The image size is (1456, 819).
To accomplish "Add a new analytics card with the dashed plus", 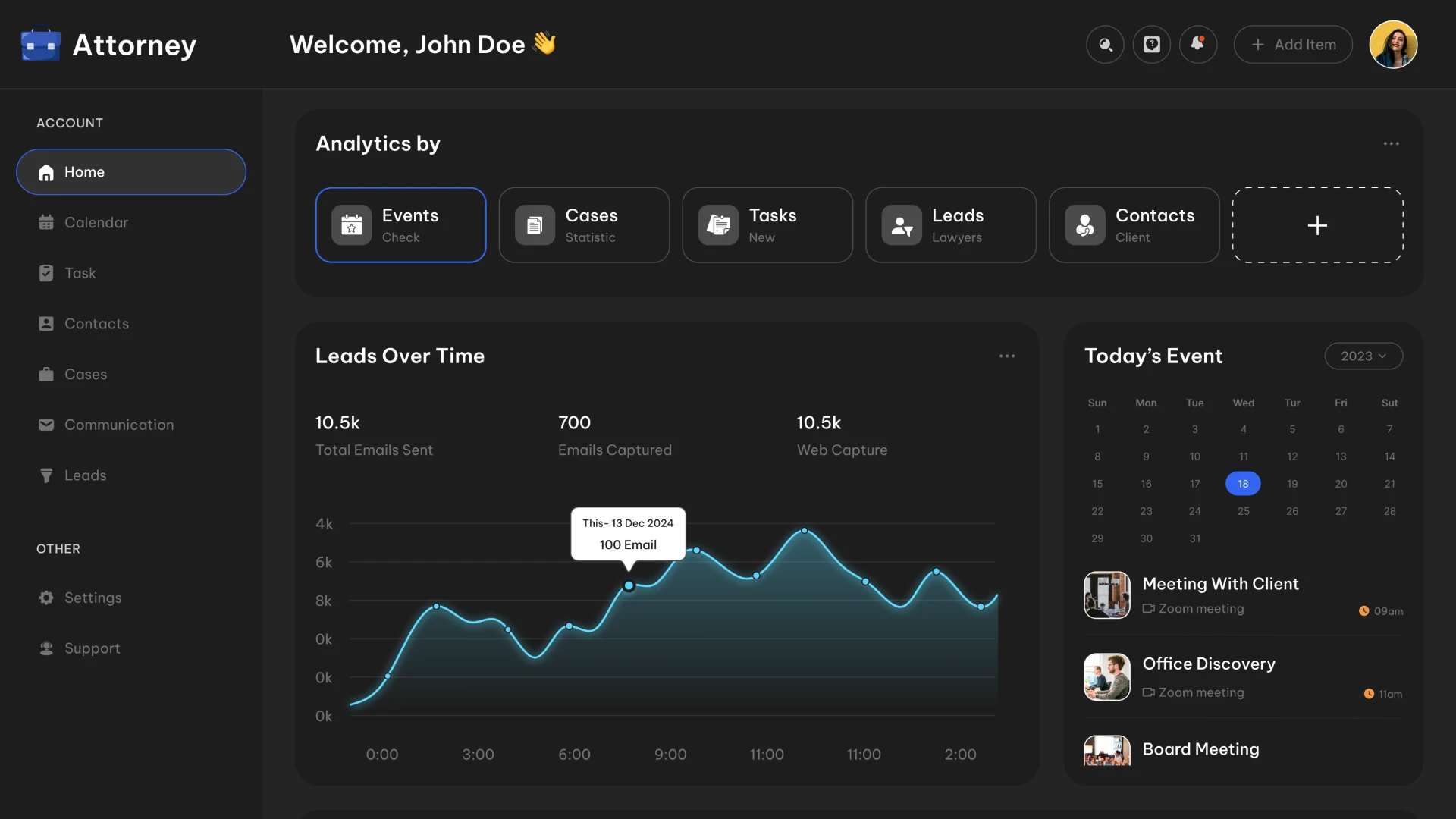I will click(1317, 225).
